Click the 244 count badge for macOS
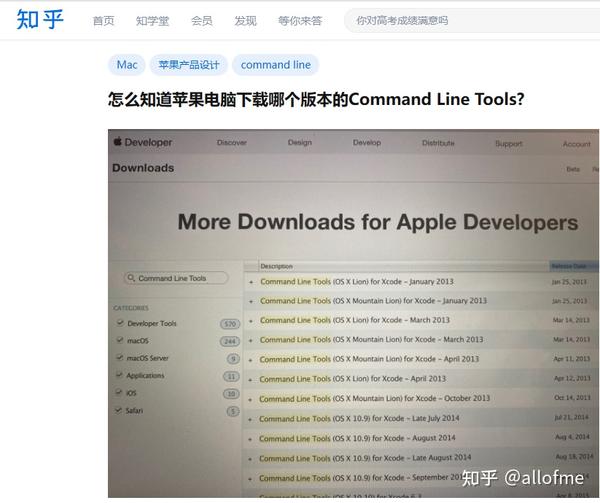The height and width of the screenshot is (503, 600). pos(230,341)
